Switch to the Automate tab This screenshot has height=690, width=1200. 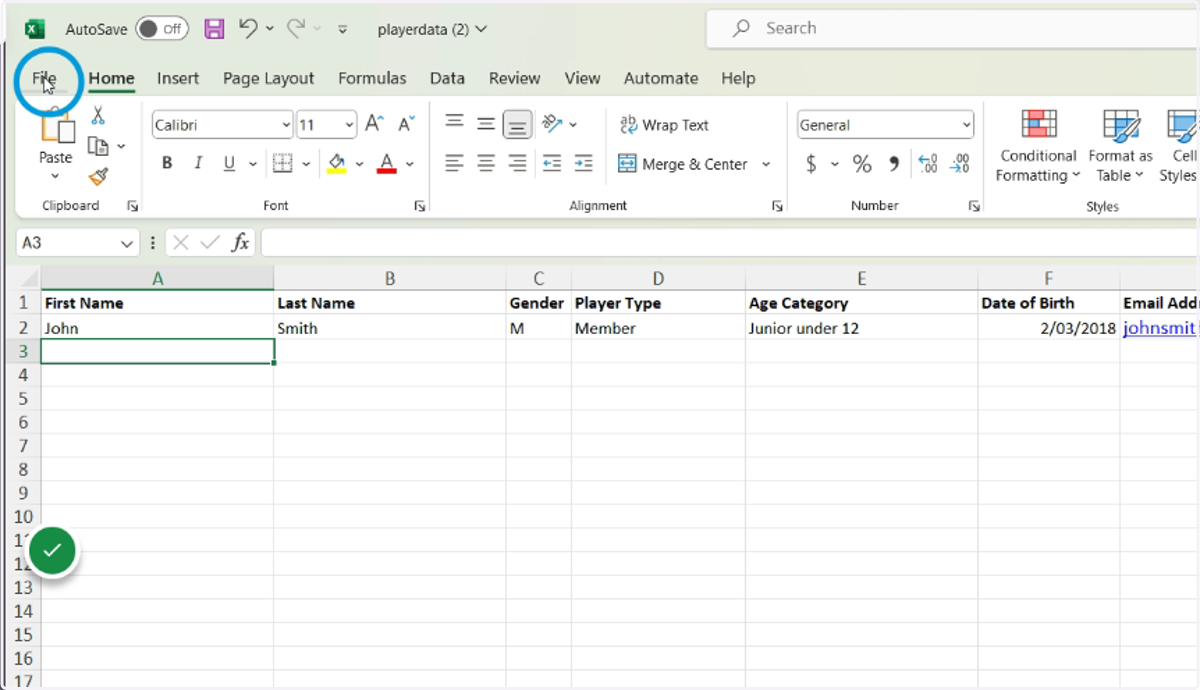click(x=661, y=78)
